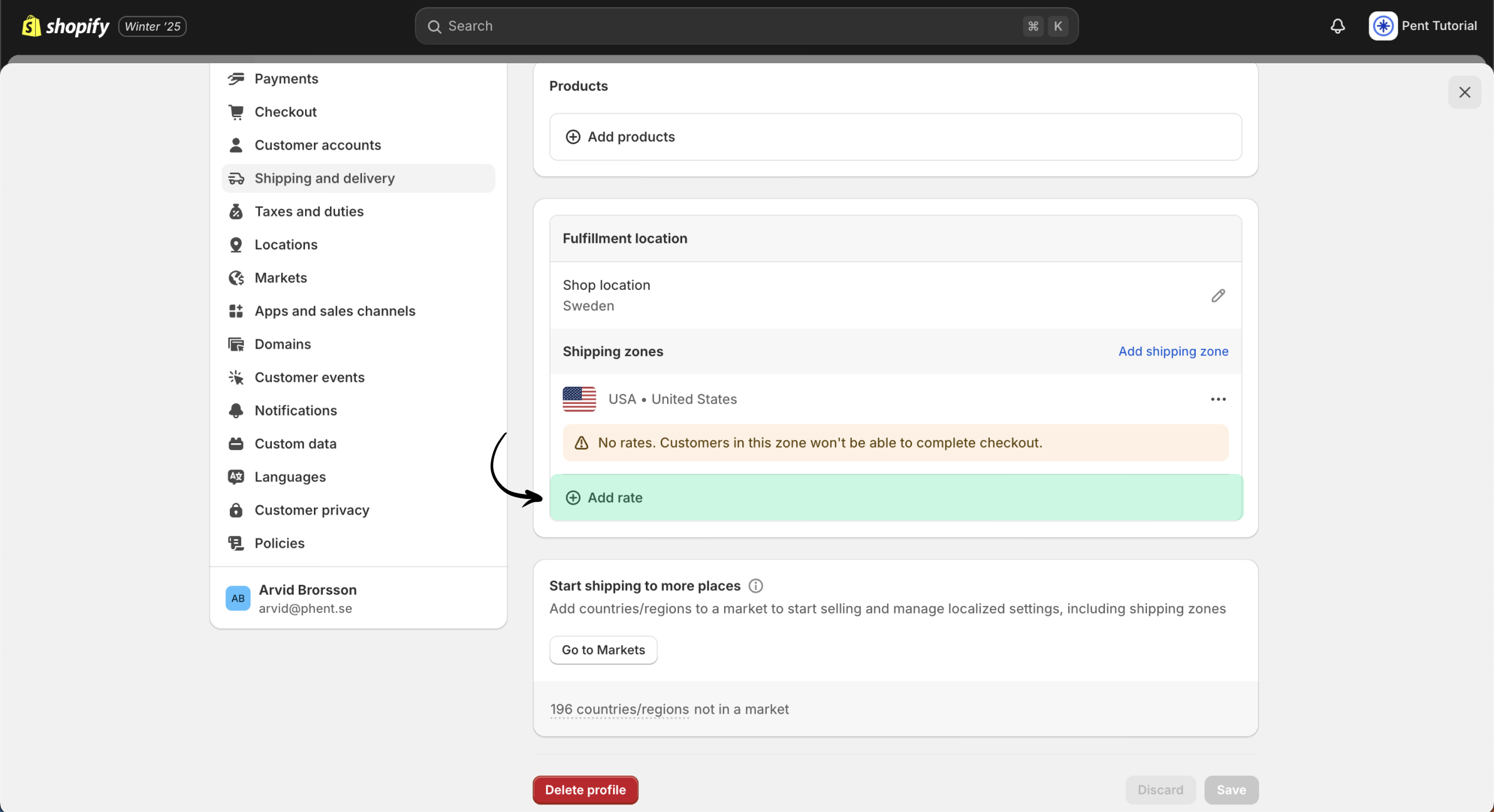Open Customer privacy settings
Image resolution: width=1494 pixels, height=812 pixels.
(358, 510)
